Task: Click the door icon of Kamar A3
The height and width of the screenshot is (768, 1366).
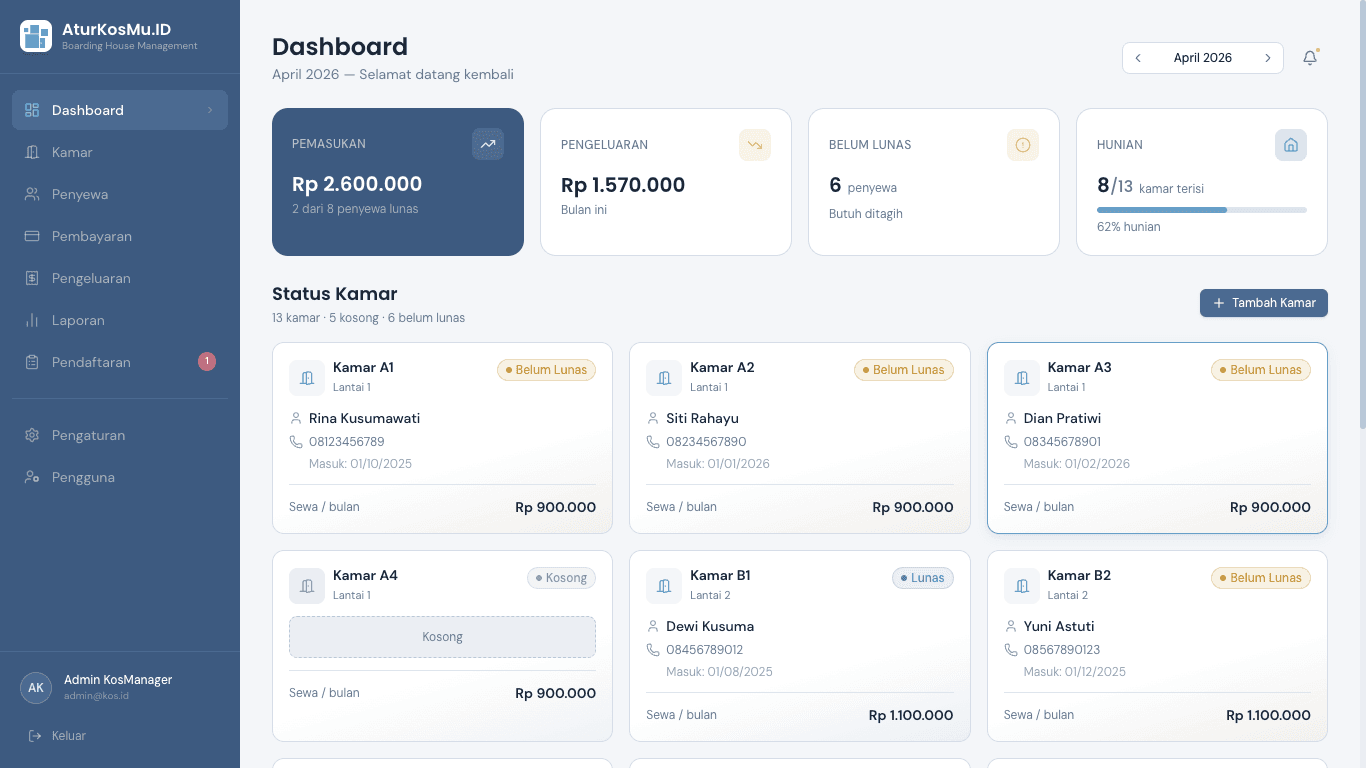Action: [x=1022, y=378]
